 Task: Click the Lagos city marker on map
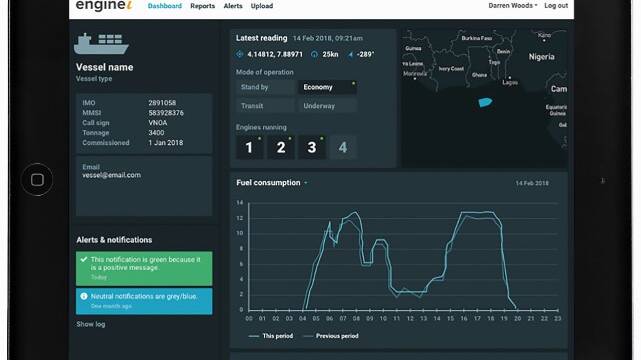point(509,78)
